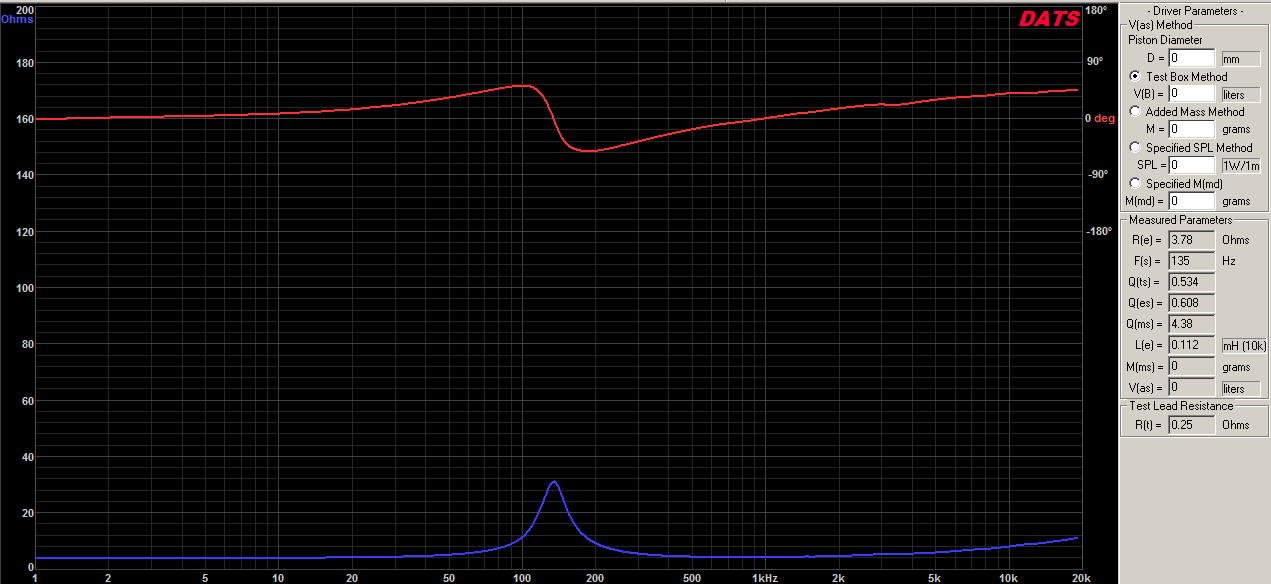The width and height of the screenshot is (1271, 584).
Task: Click the 'Measured Parameters' group heading
Action: click(x=1180, y=220)
